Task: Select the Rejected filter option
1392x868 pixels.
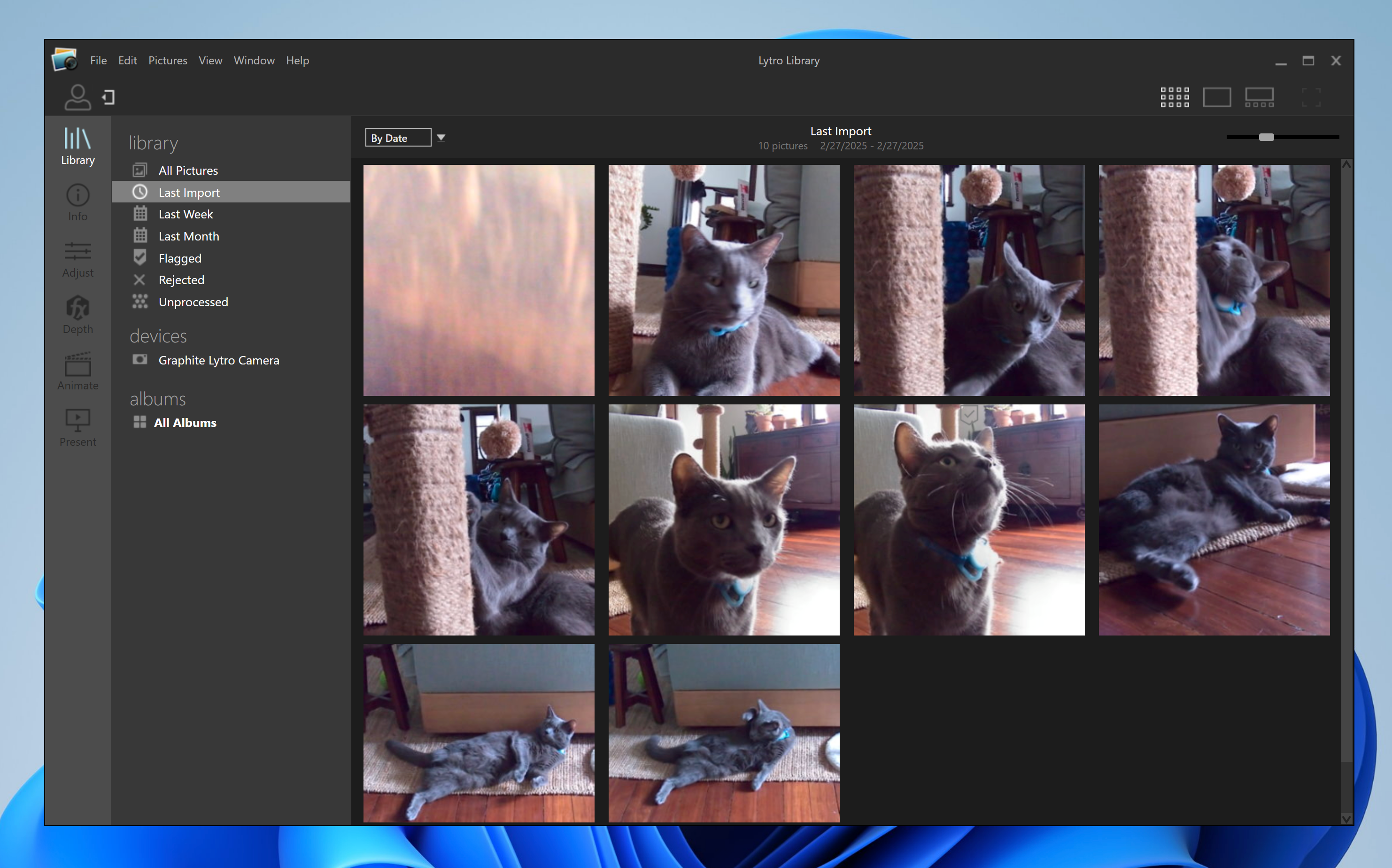Action: (180, 280)
